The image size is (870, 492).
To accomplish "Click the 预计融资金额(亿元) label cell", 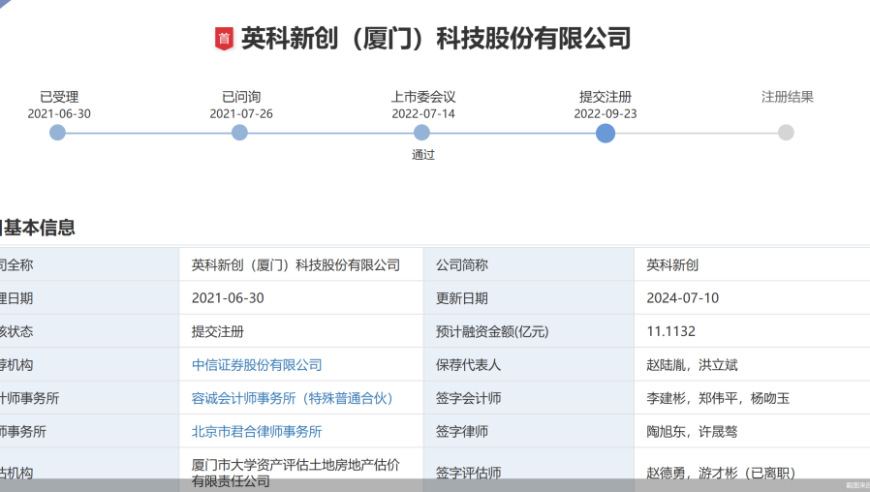I will tap(529, 331).
